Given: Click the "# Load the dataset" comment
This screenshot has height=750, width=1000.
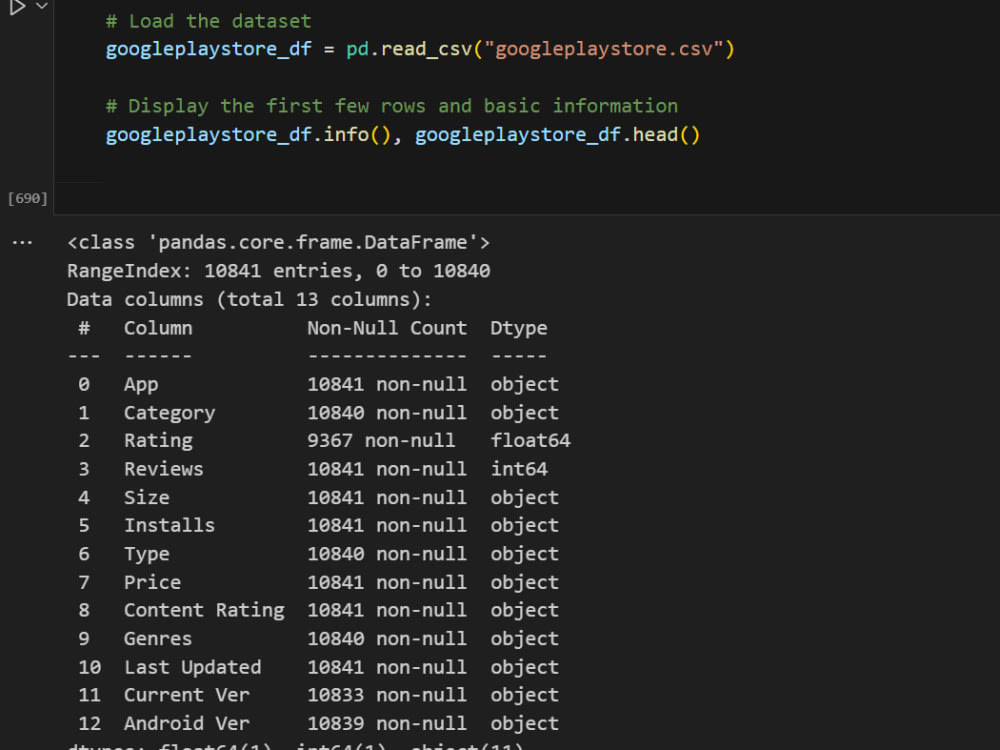Looking at the screenshot, I should (205, 20).
